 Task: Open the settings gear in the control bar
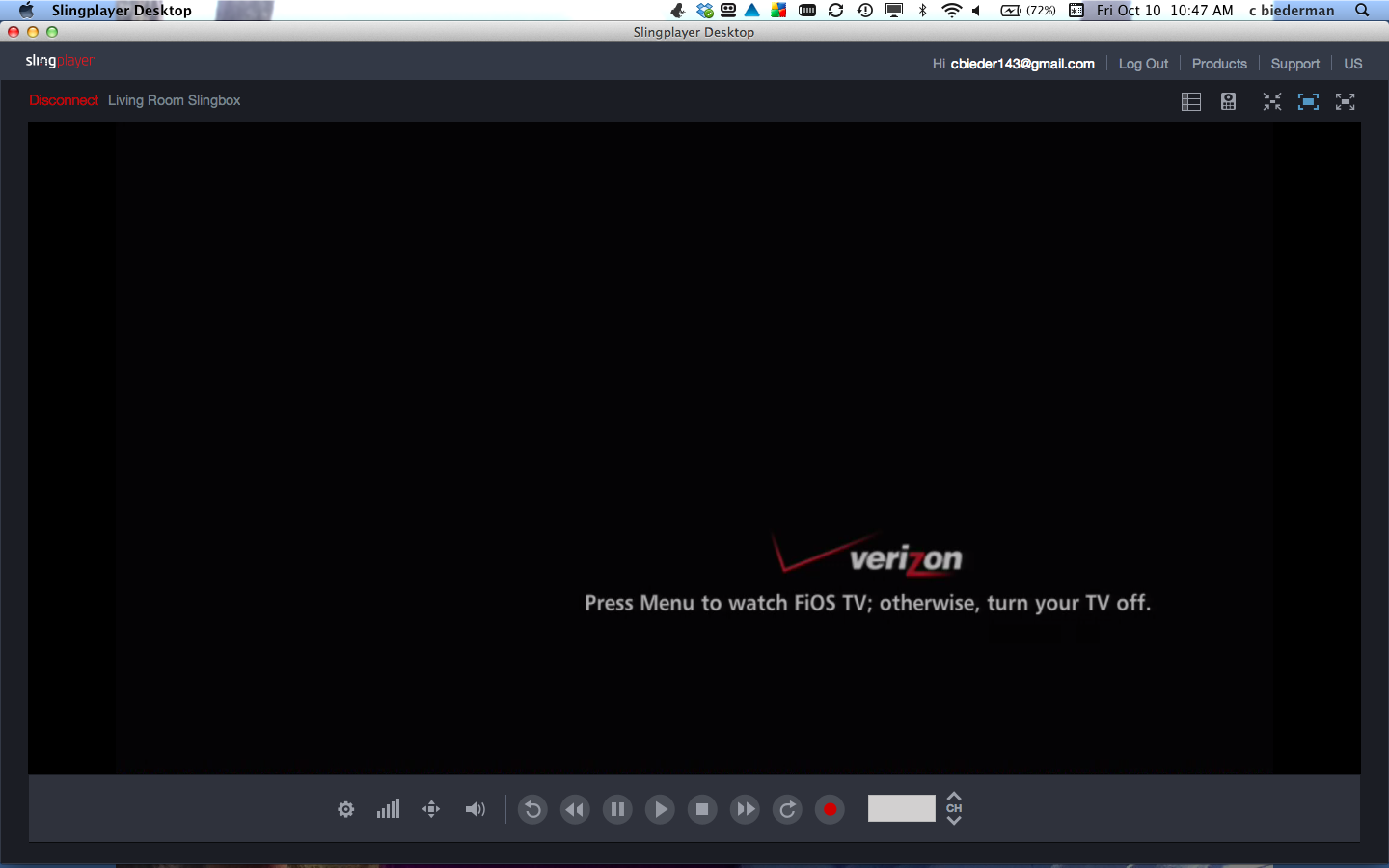coord(346,809)
